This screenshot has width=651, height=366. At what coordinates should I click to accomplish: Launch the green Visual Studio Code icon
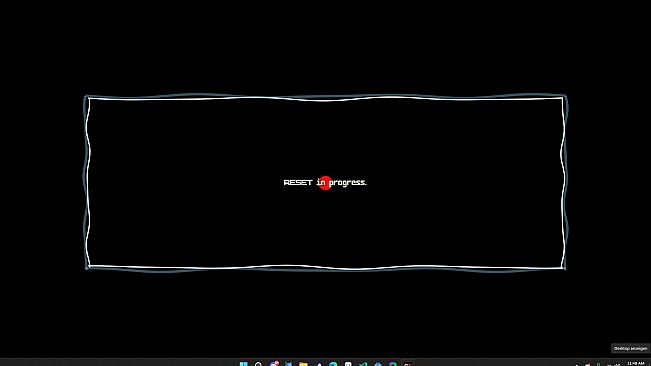363,364
